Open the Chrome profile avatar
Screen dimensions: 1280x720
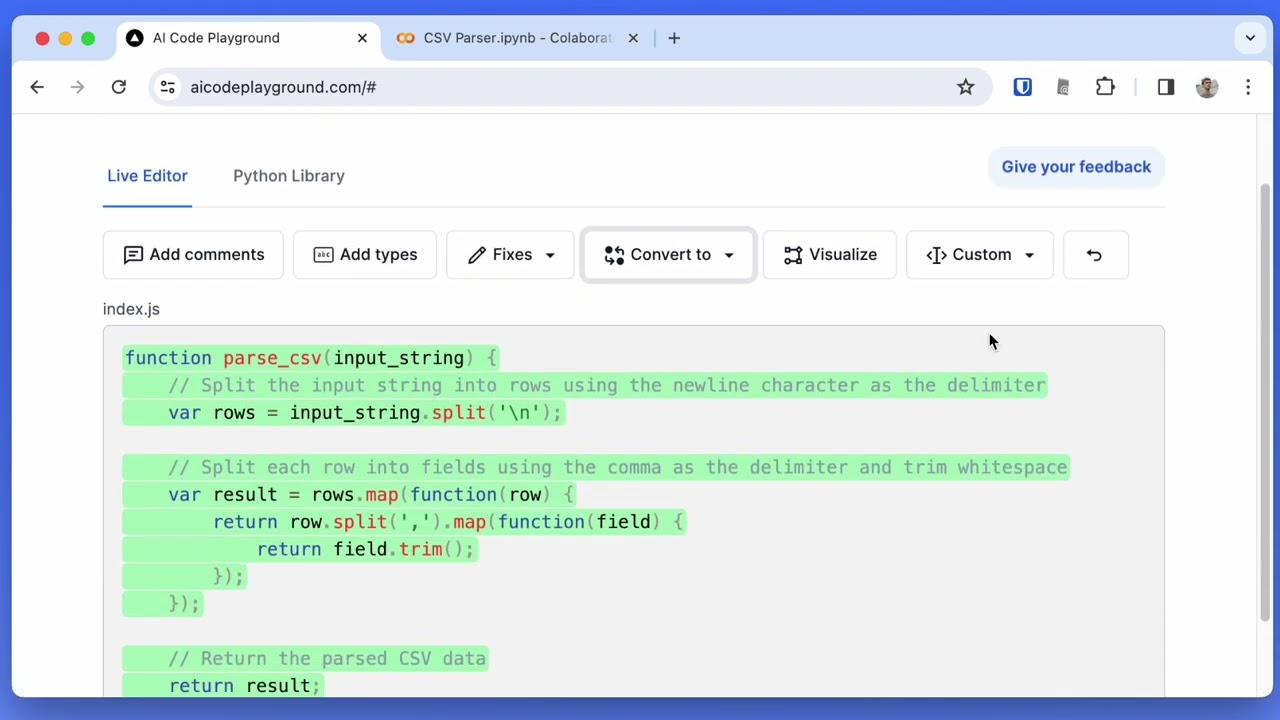coord(1207,87)
